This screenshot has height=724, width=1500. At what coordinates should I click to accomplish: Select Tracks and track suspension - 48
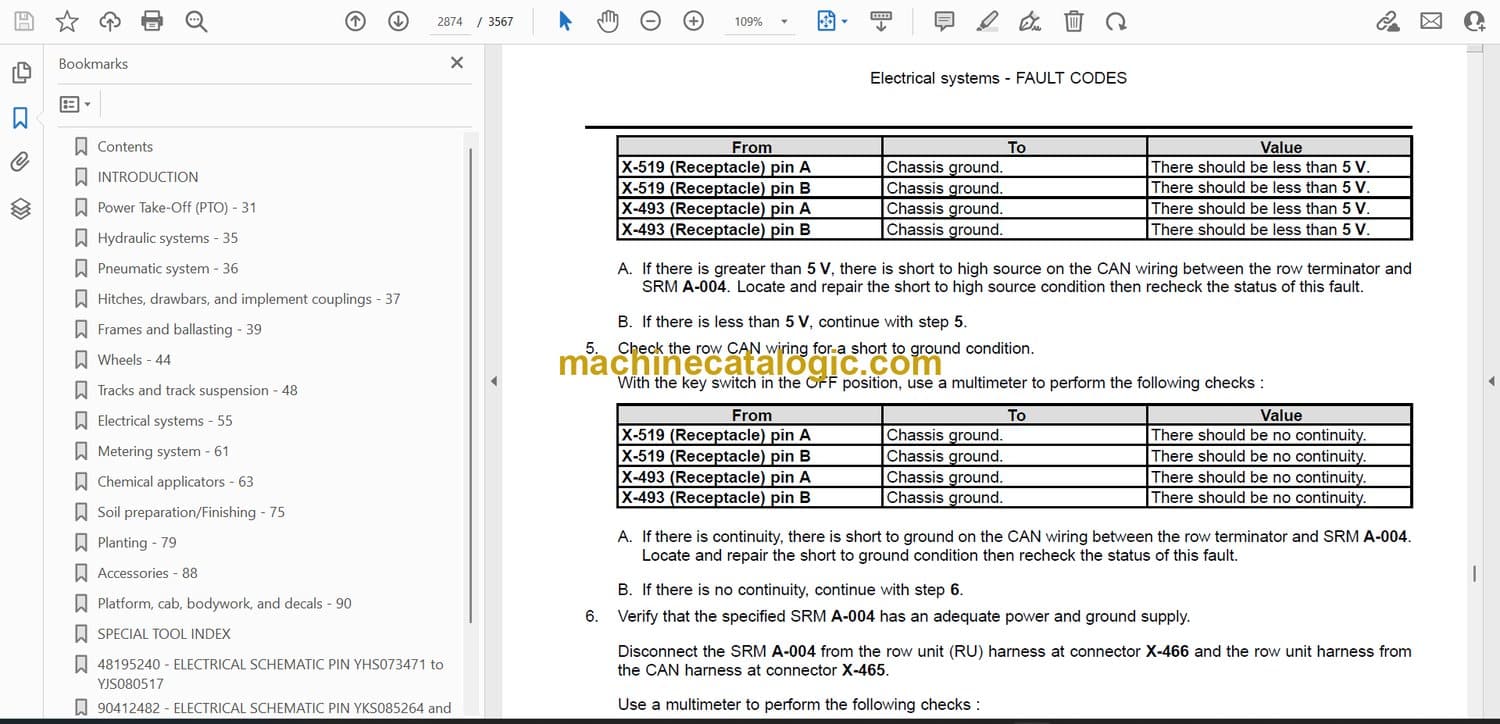click(x=198, y=390)
